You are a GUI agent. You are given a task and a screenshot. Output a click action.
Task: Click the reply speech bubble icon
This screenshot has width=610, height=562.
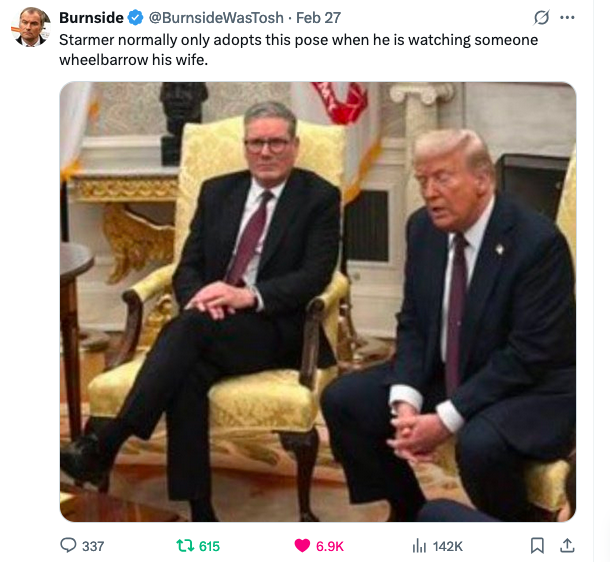click(68, 545)
